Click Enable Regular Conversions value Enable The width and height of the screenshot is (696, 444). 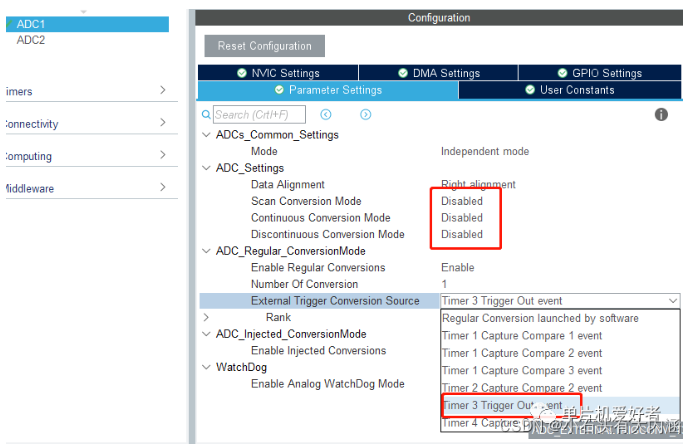click(x=458, y=267)
